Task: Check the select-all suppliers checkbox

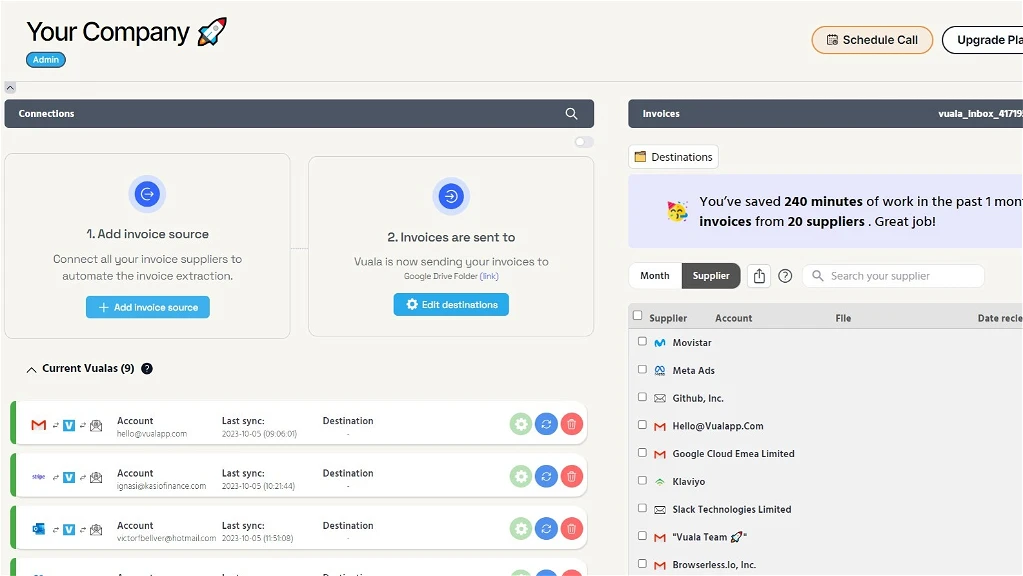Action: click(637, 316)
